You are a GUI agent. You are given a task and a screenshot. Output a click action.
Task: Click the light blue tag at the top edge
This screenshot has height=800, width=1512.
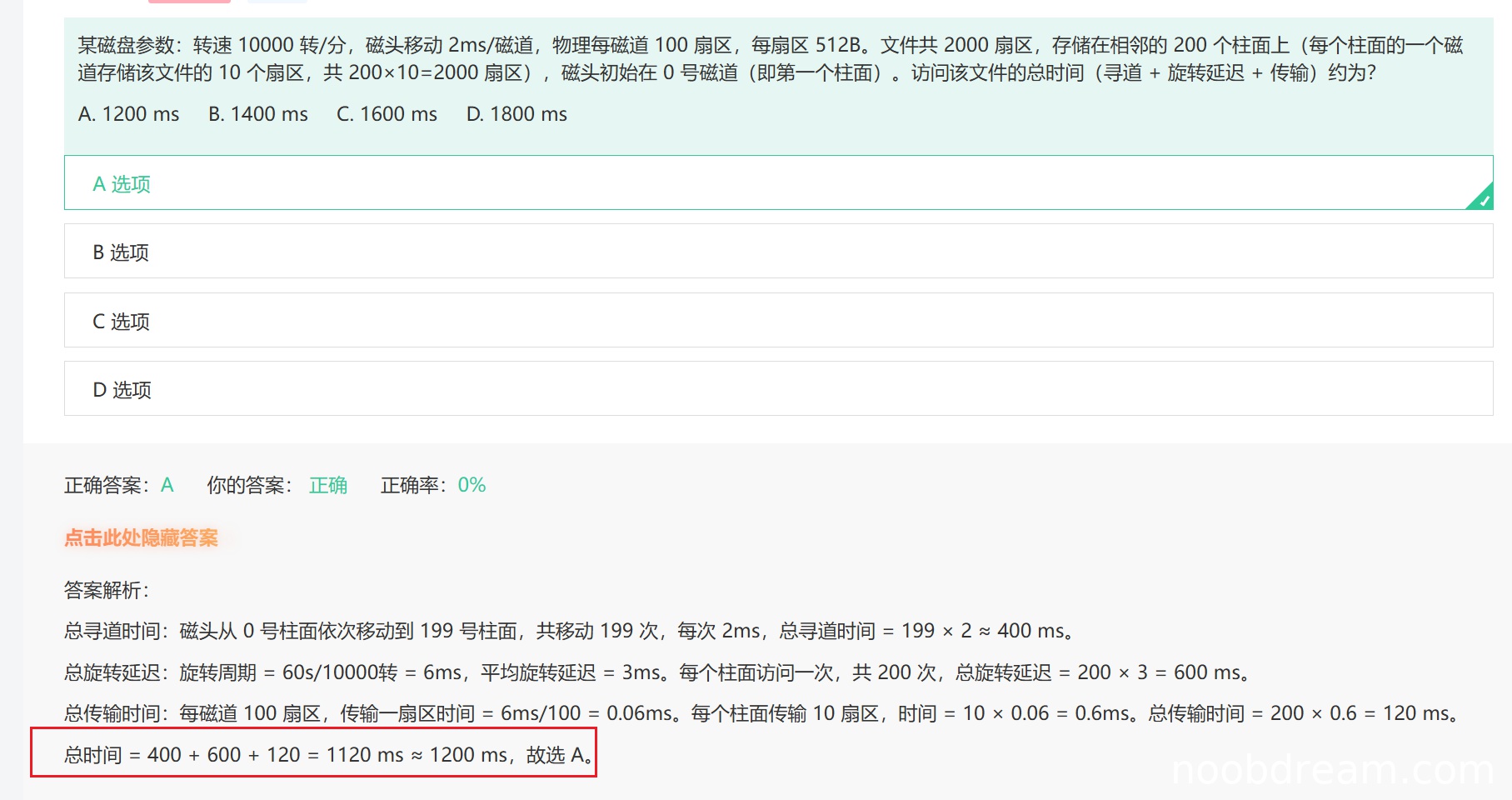click(277, 2)
